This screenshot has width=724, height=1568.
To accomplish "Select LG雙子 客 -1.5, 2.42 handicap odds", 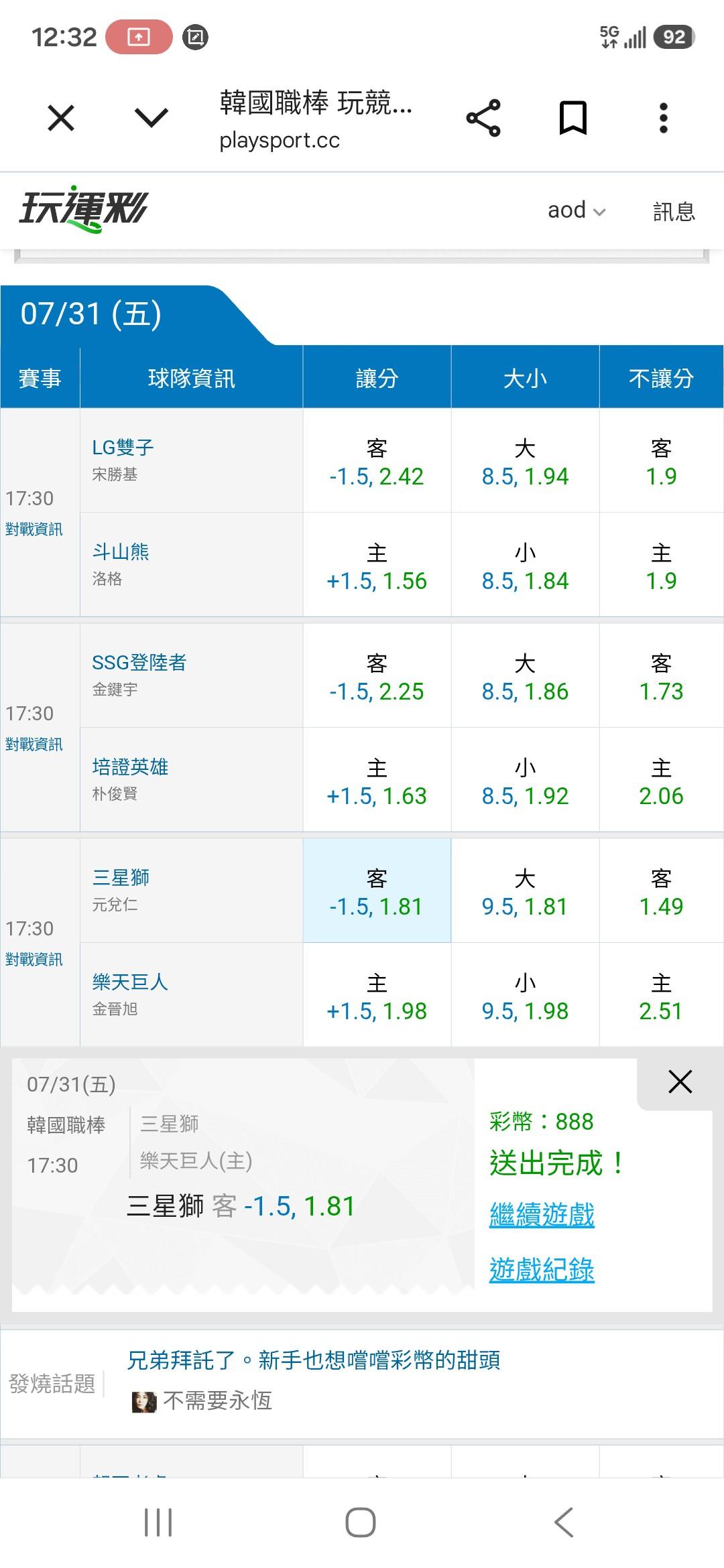I will click(x=377, y=460).
